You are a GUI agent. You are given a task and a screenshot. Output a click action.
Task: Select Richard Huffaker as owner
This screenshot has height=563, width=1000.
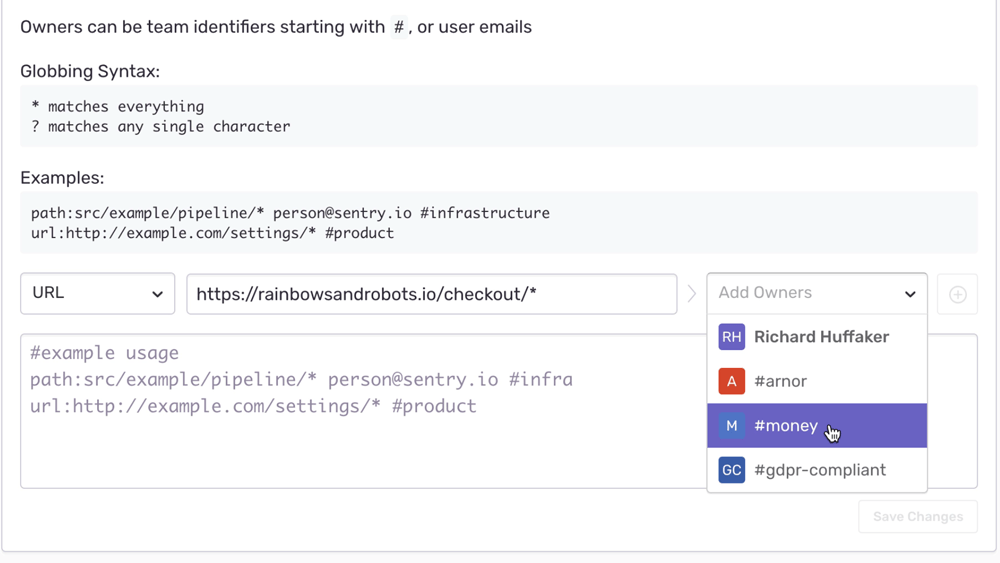[821, 337]
